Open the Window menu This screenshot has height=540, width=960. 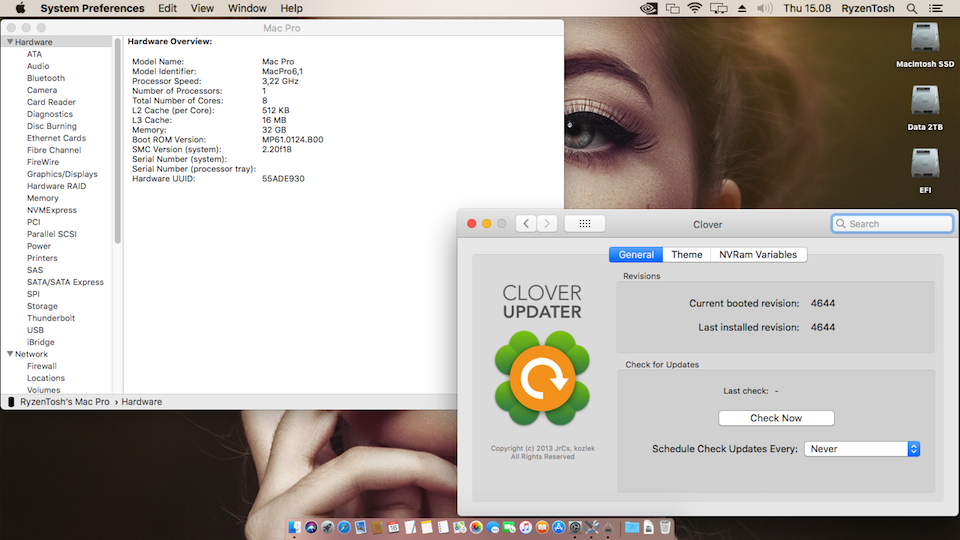[x=247, y=9]
